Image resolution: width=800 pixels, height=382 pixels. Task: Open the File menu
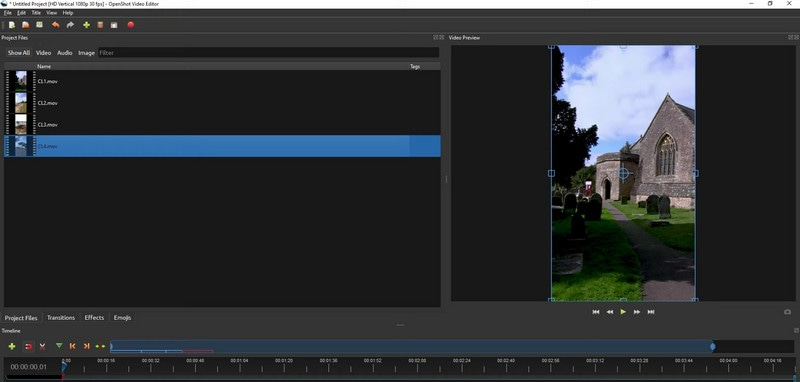[x=8, y=13]
